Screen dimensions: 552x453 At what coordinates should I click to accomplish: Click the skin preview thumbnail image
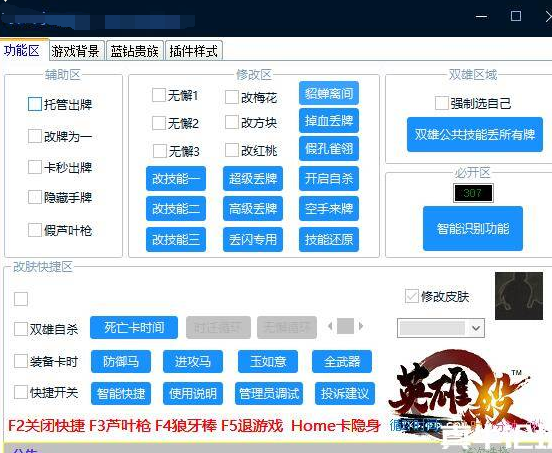[519, 296]
